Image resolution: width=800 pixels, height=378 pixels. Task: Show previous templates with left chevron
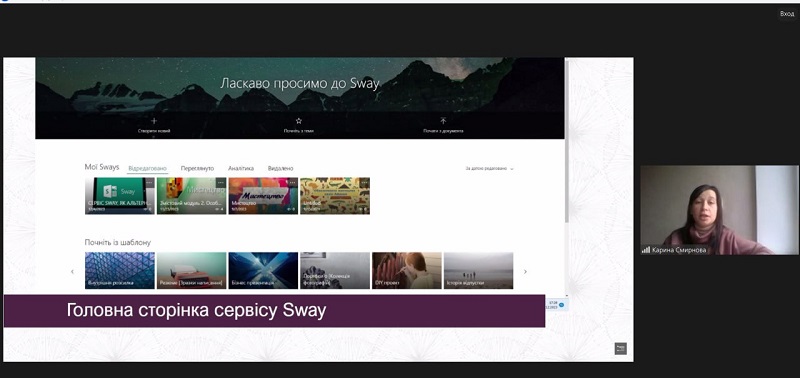coord(72,271)
